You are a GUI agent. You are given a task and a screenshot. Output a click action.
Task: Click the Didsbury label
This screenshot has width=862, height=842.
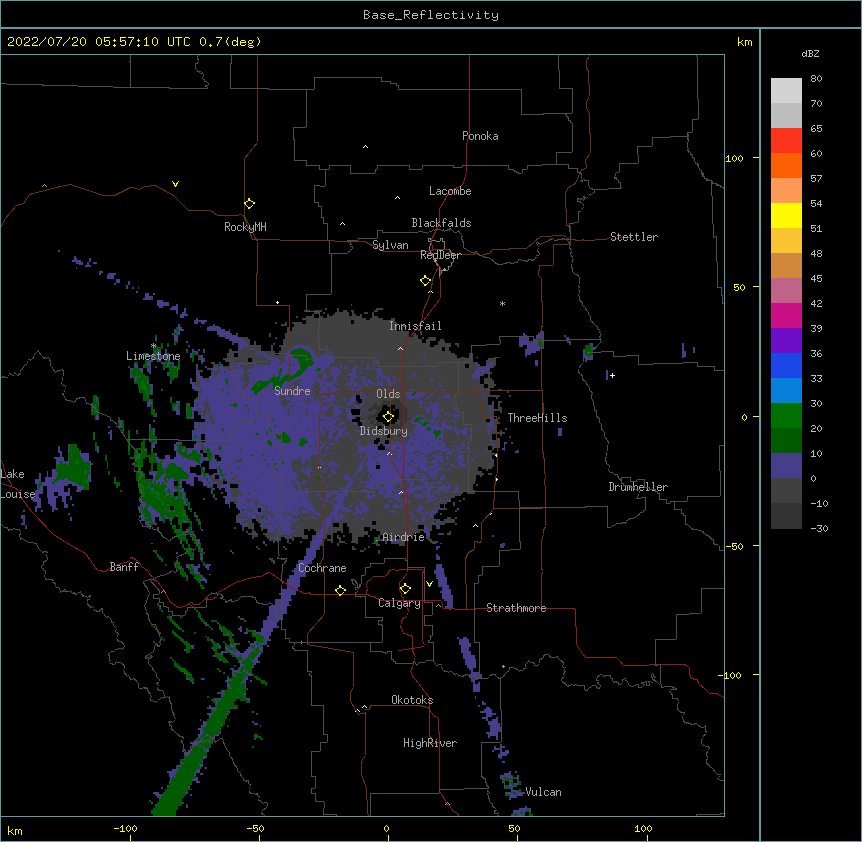384,431
